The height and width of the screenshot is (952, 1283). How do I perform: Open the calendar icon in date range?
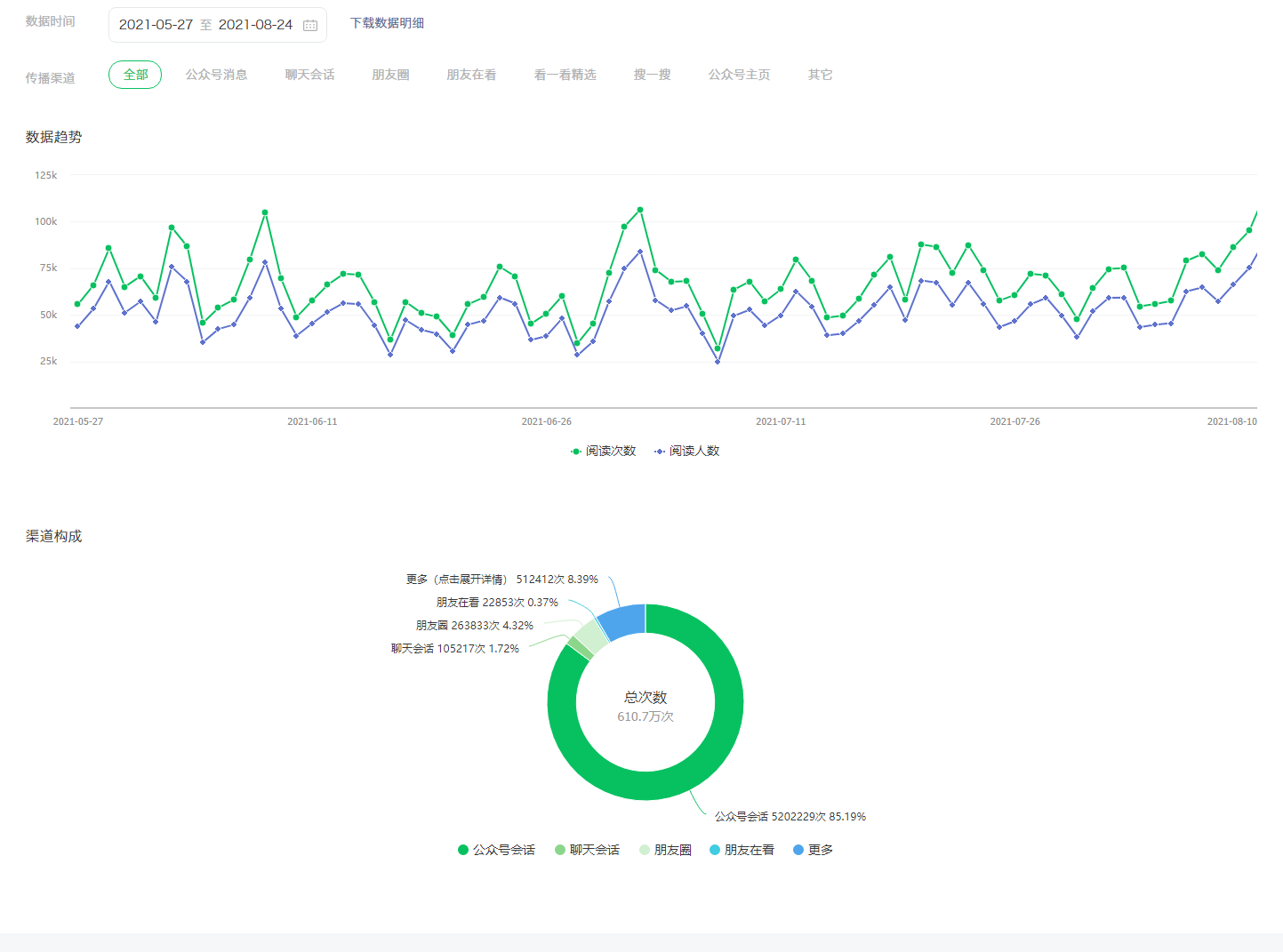[310, 26]
